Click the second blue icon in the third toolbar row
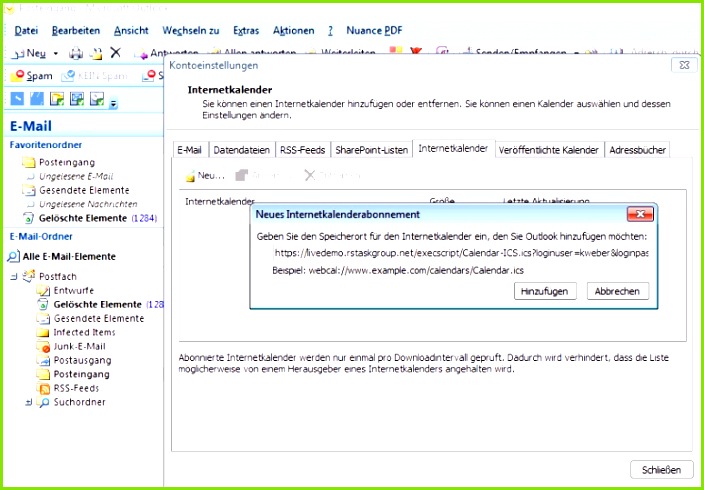The image size is (704, 490). [x=37, y=98]
